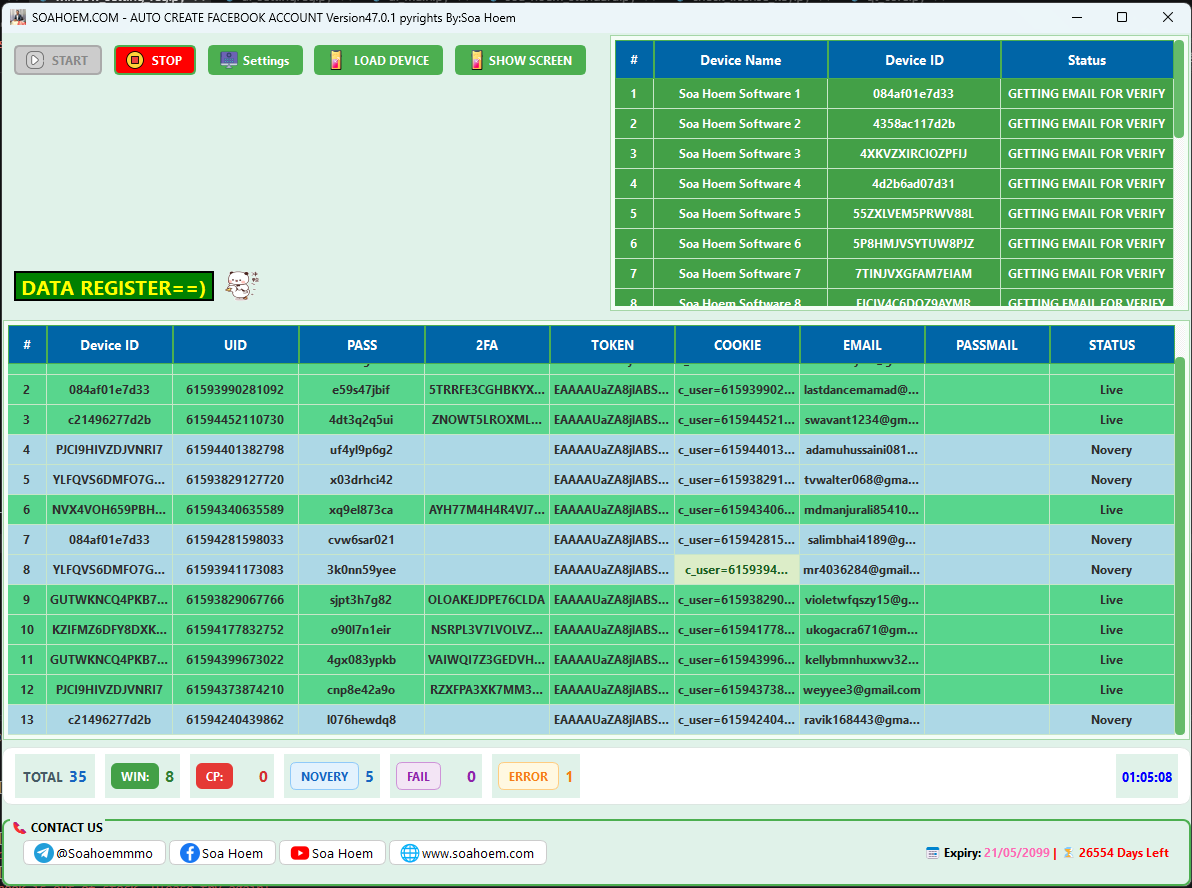The width and height of the screenshot is (1192, 888).
Task: Click the calendar icon beside Expiry
Action: 933,853
